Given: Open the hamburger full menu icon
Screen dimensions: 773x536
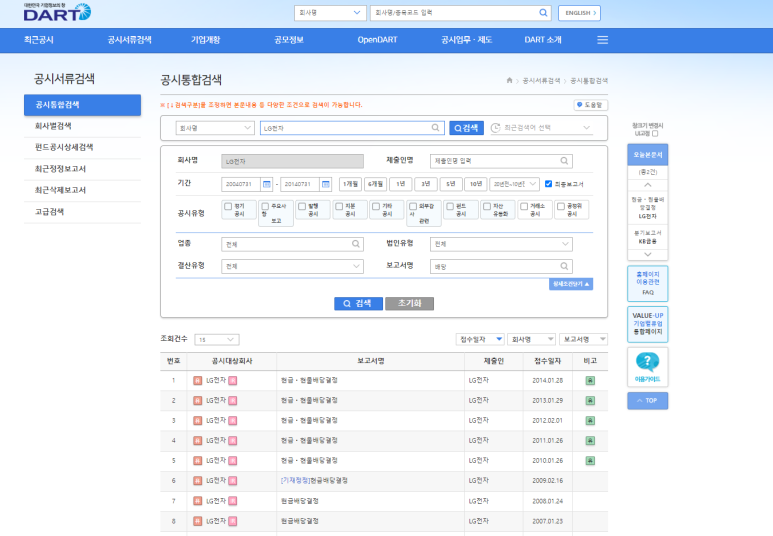Looking at the screenshot, I should tap(602, 40).
